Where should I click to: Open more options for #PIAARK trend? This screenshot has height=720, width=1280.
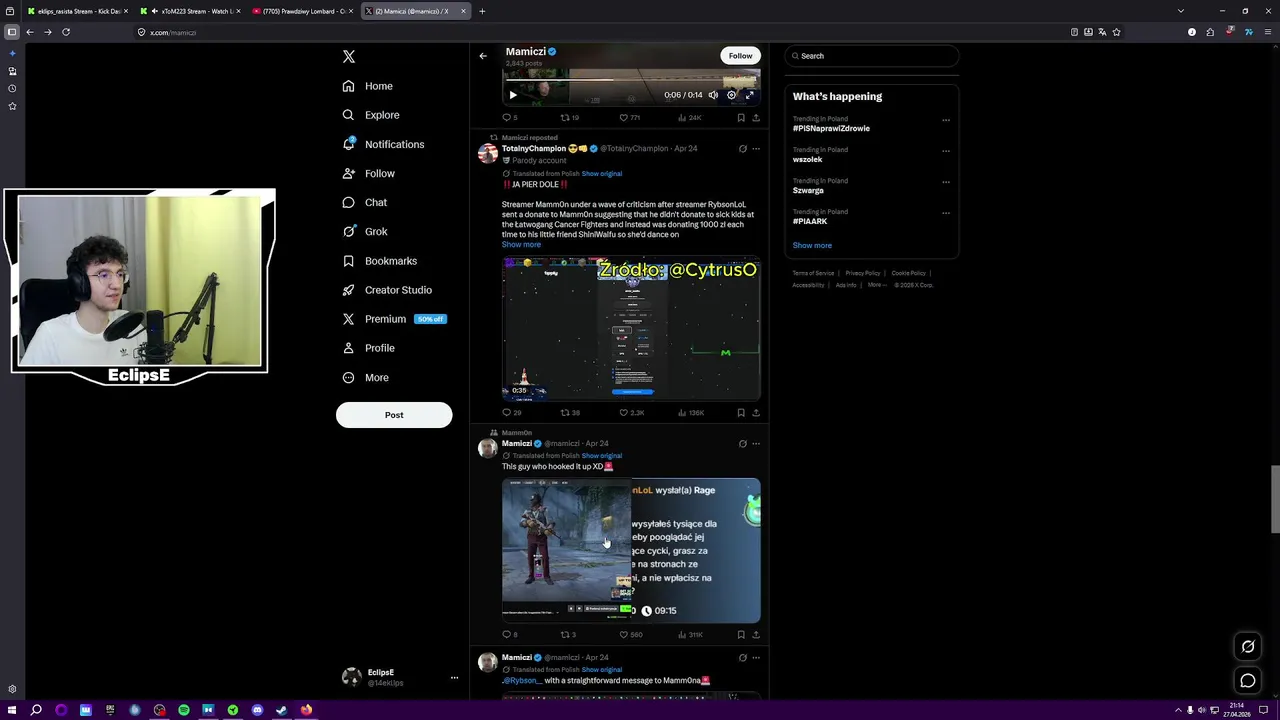(946, 213)
